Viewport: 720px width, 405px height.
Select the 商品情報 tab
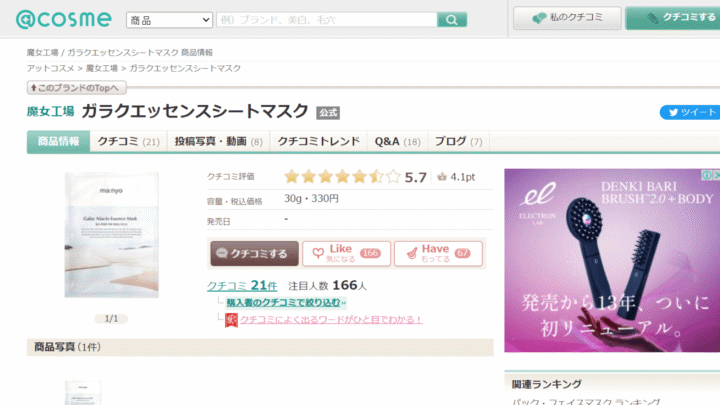(58, 141)
